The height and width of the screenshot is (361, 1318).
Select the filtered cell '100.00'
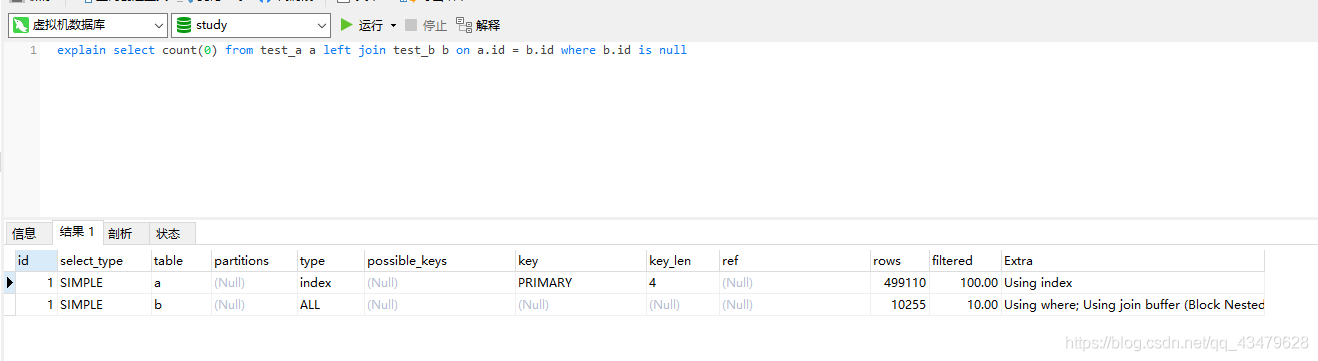click(x=965, y=283)
